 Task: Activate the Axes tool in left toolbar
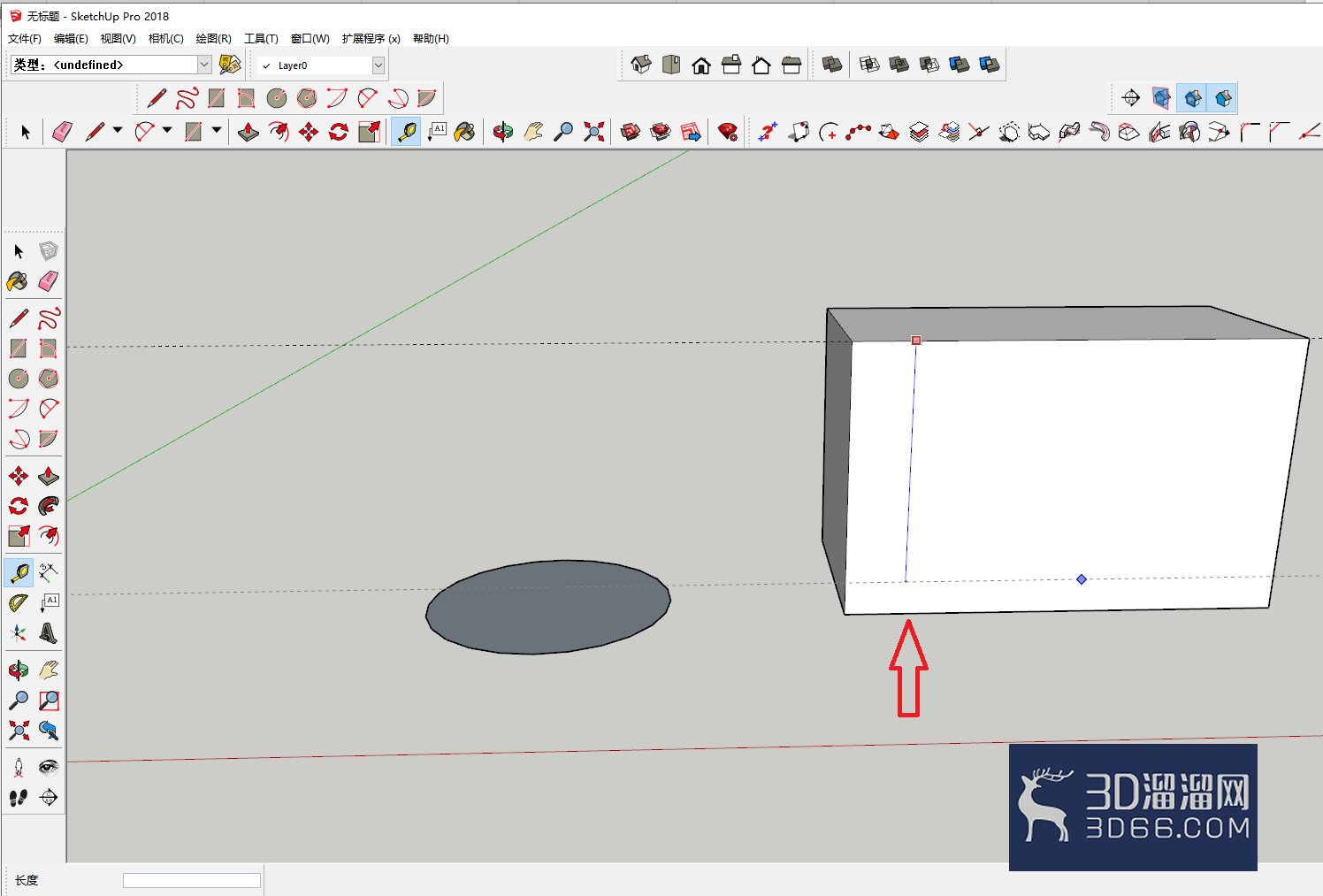(19, 633)
